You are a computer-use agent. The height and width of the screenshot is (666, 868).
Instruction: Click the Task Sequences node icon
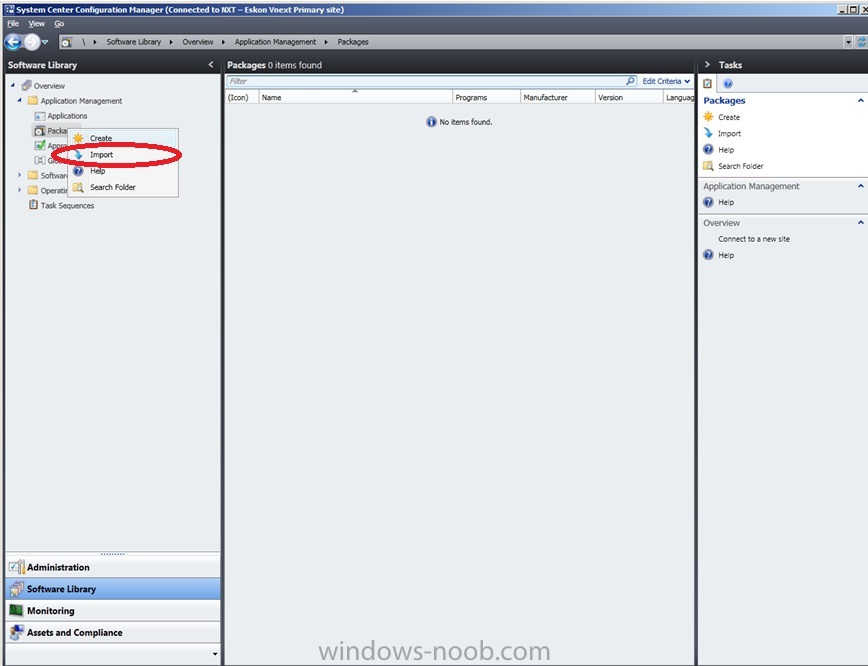tap(33, 205)
